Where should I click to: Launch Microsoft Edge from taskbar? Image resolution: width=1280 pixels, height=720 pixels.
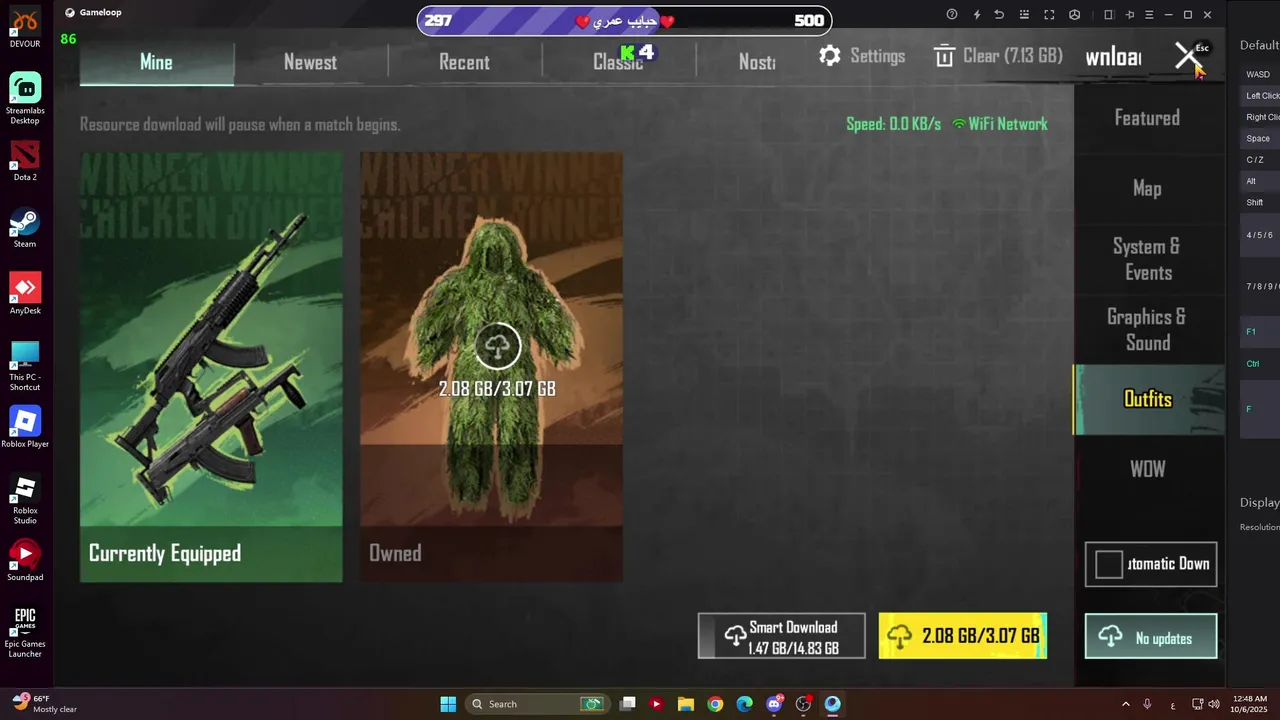[x=744, y=704]
